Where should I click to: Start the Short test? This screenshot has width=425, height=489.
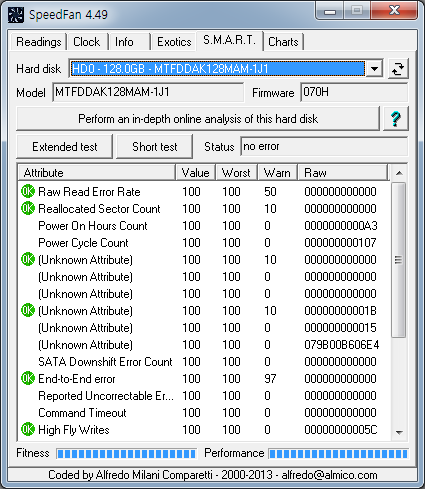pyautogui.click(x=155, y=147)
